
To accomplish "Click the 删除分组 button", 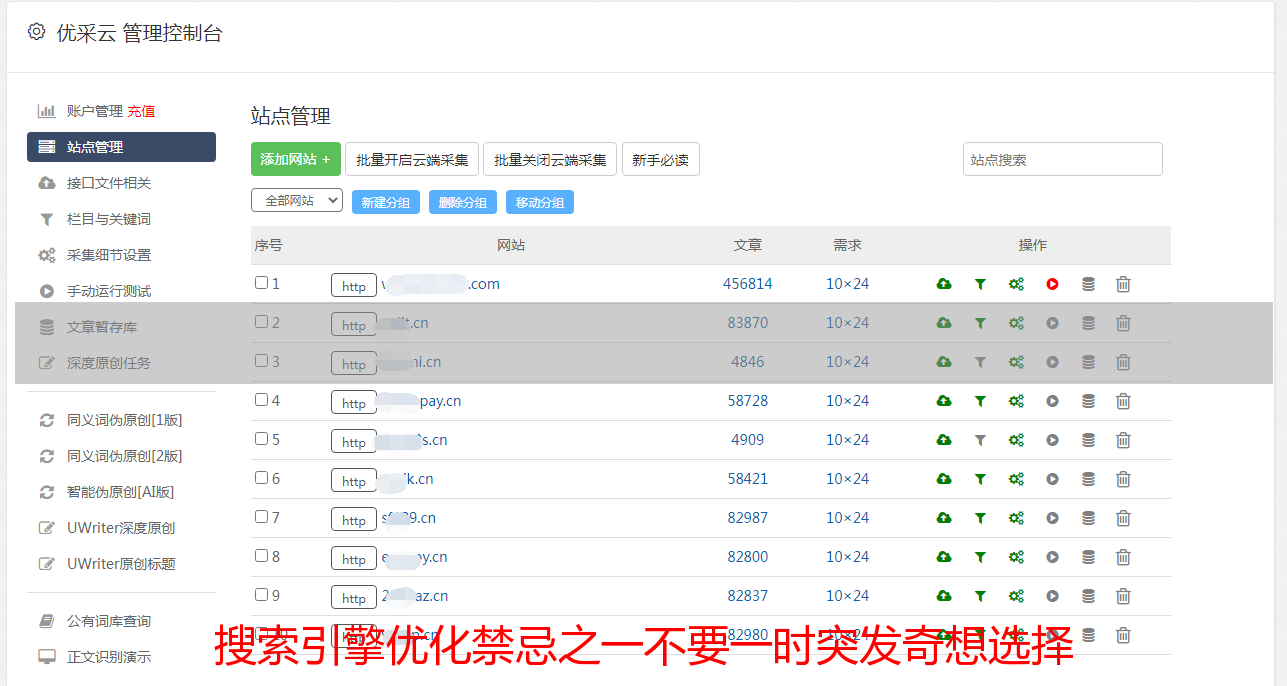I will pyautogui.click(x=463, y=202).
